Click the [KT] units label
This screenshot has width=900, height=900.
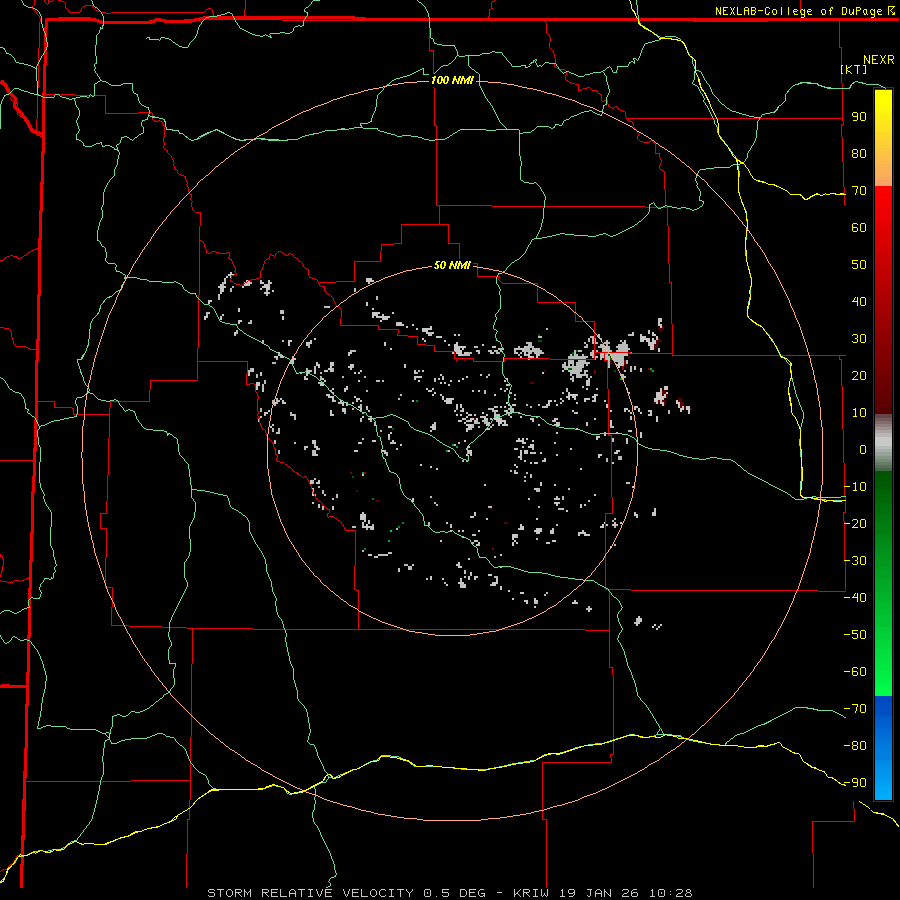click(854, 69)
